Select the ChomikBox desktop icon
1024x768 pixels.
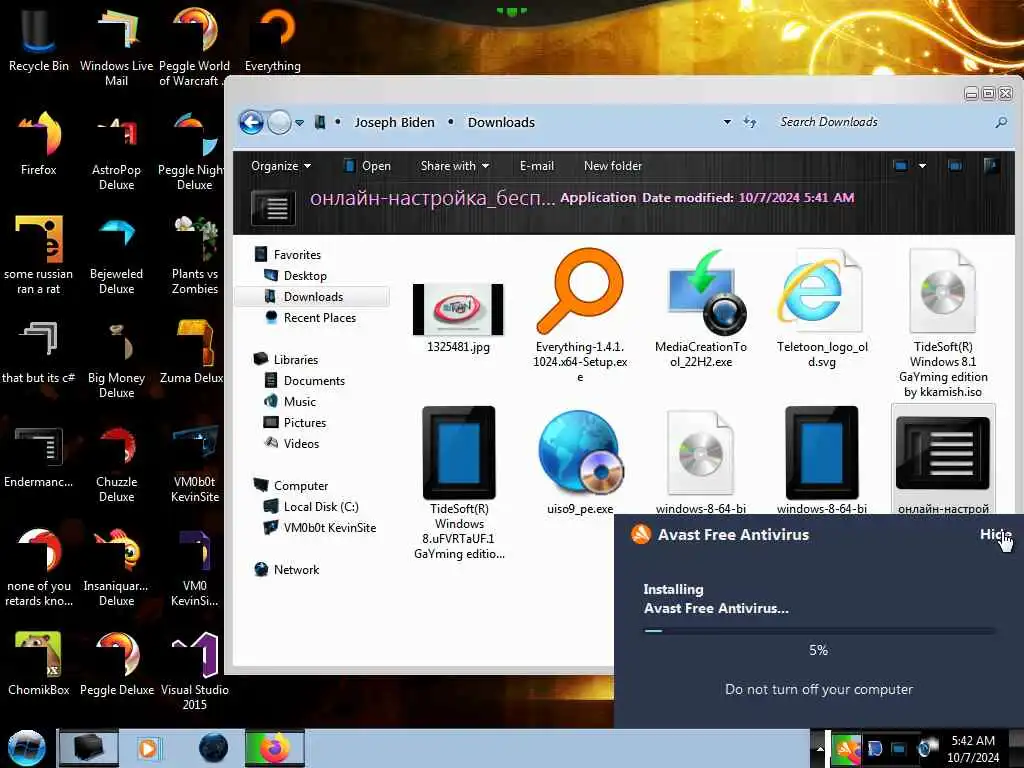pyautogui.click(x=39, y=664)
